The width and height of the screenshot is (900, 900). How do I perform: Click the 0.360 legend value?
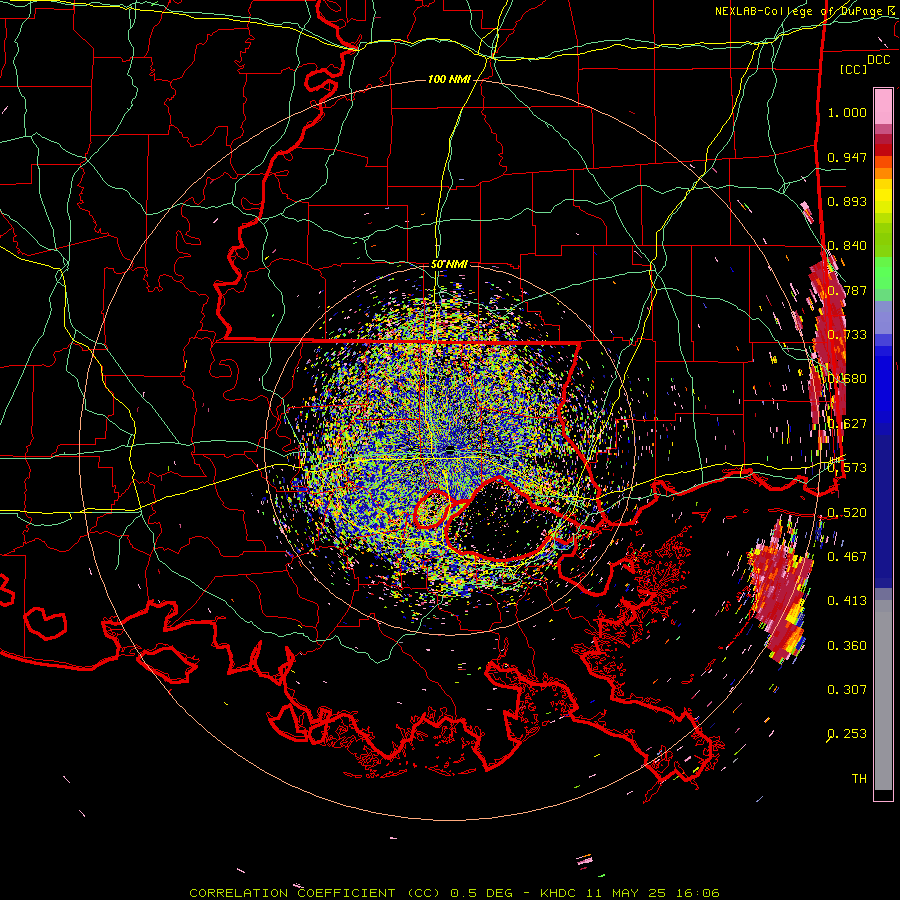(x=847, y=645)
